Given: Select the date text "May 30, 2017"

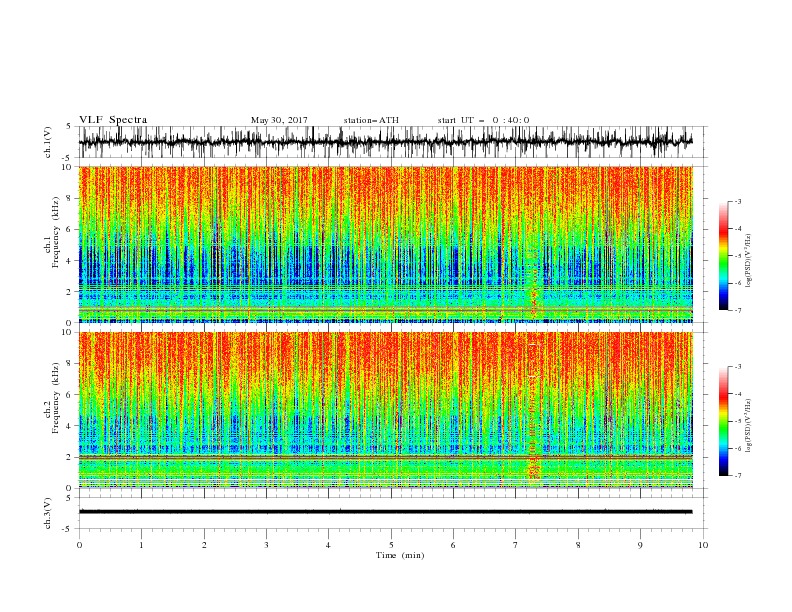Looking at the screenshot, I should tap(279, 120).
